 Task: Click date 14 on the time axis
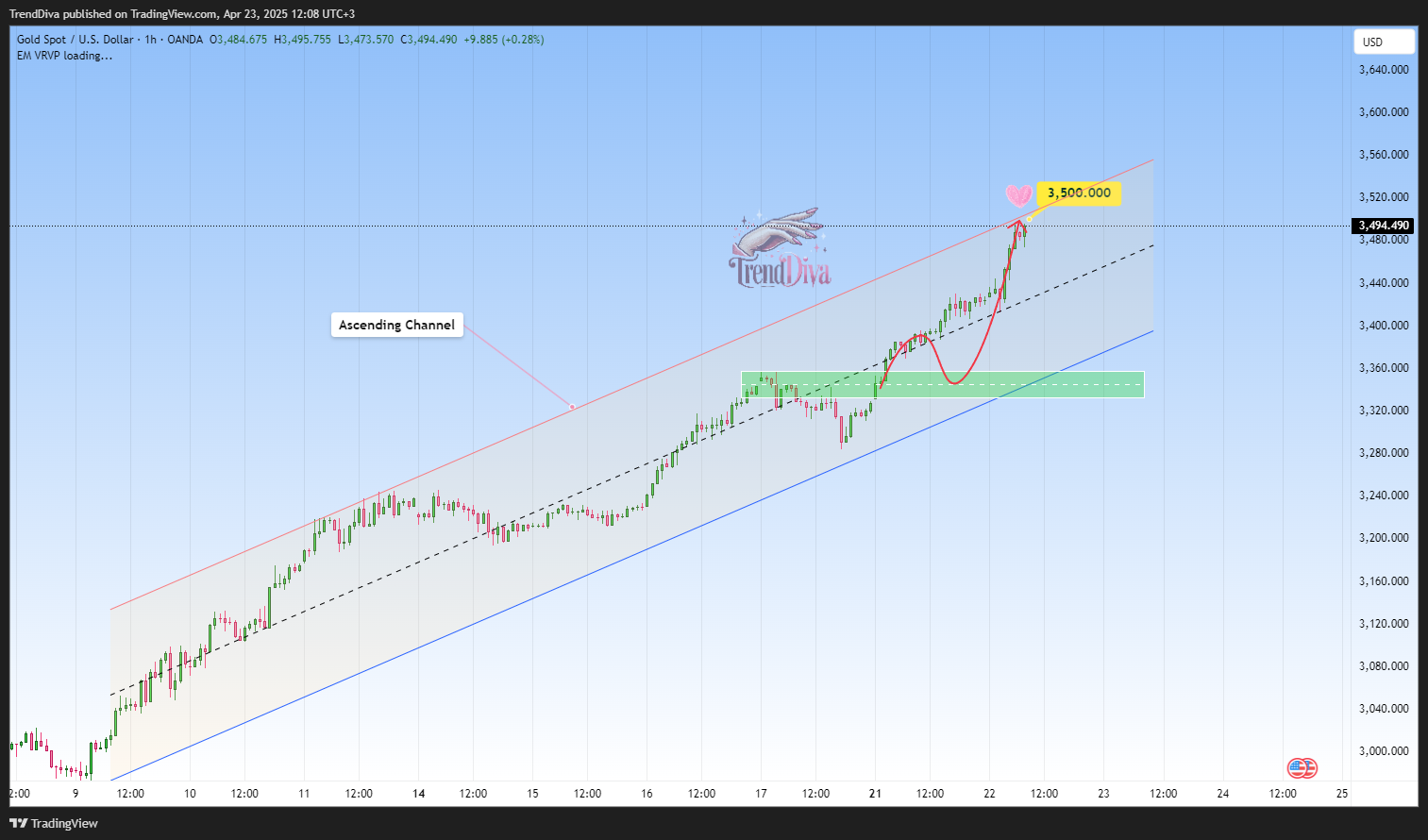(418, 794)
